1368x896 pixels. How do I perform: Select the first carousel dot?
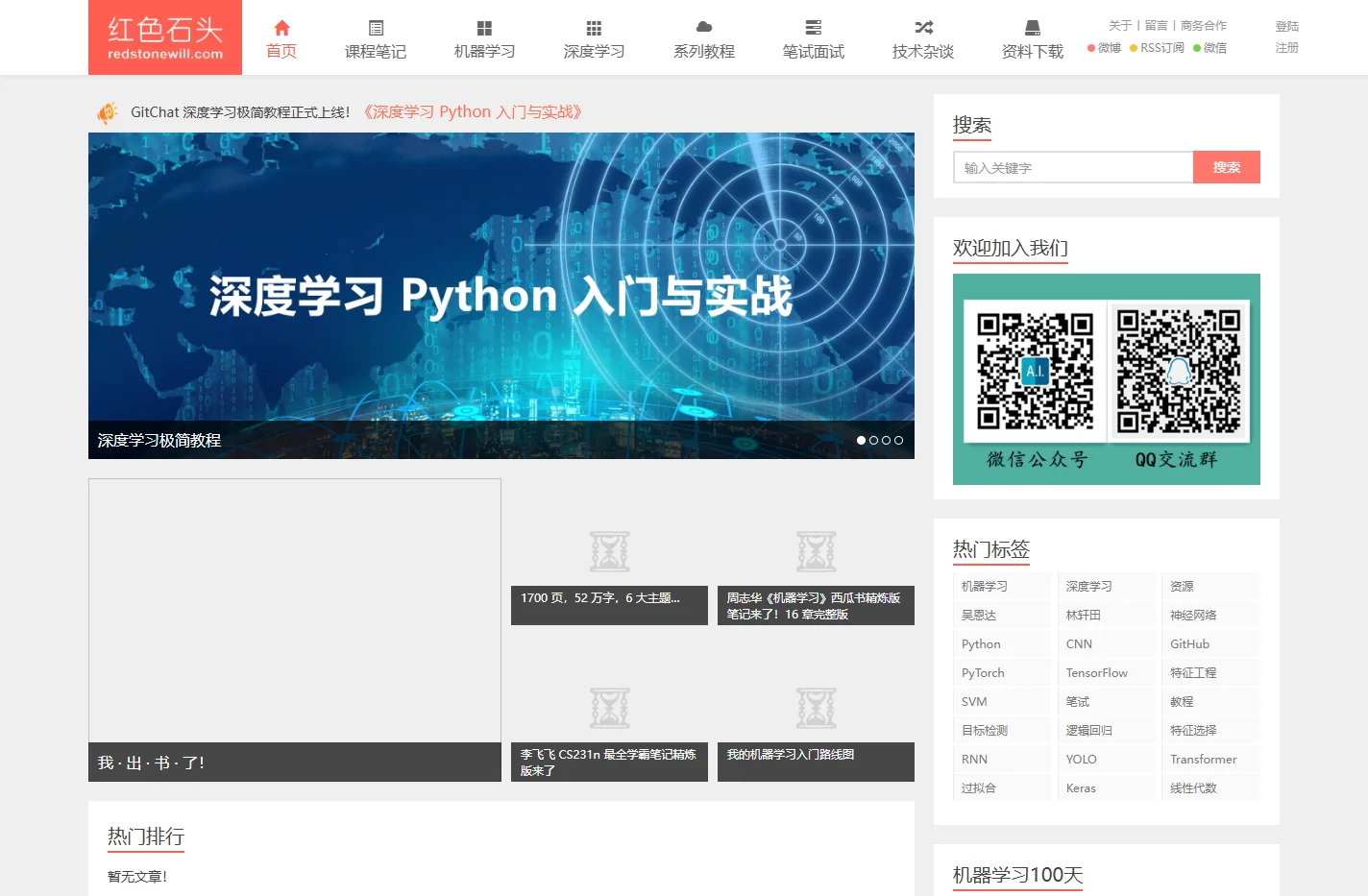pos(861,441)
